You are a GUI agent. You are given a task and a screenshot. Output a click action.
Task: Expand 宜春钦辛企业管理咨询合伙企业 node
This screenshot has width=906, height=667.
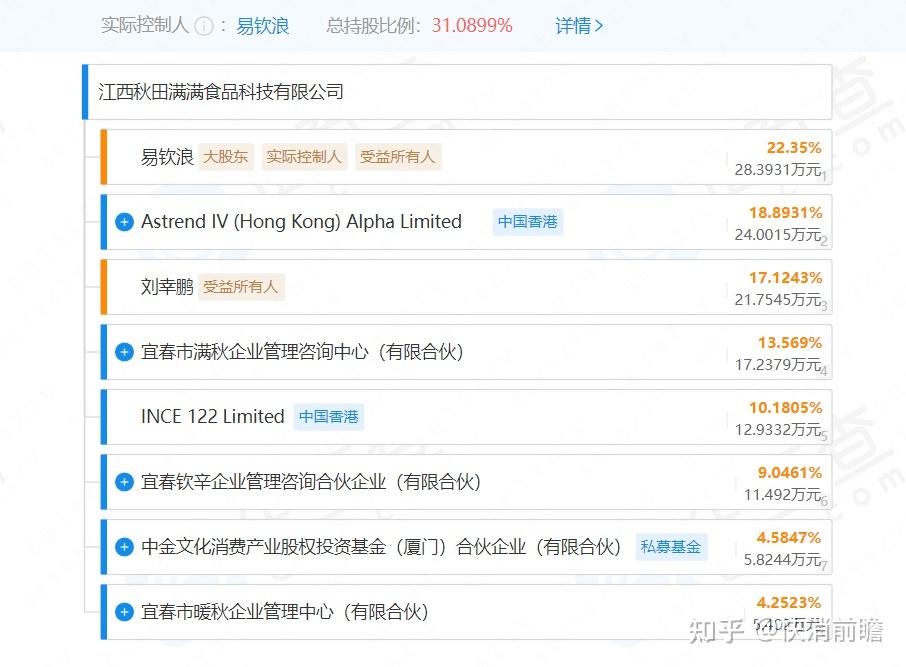pyautogui.click(x=124, y=482)
